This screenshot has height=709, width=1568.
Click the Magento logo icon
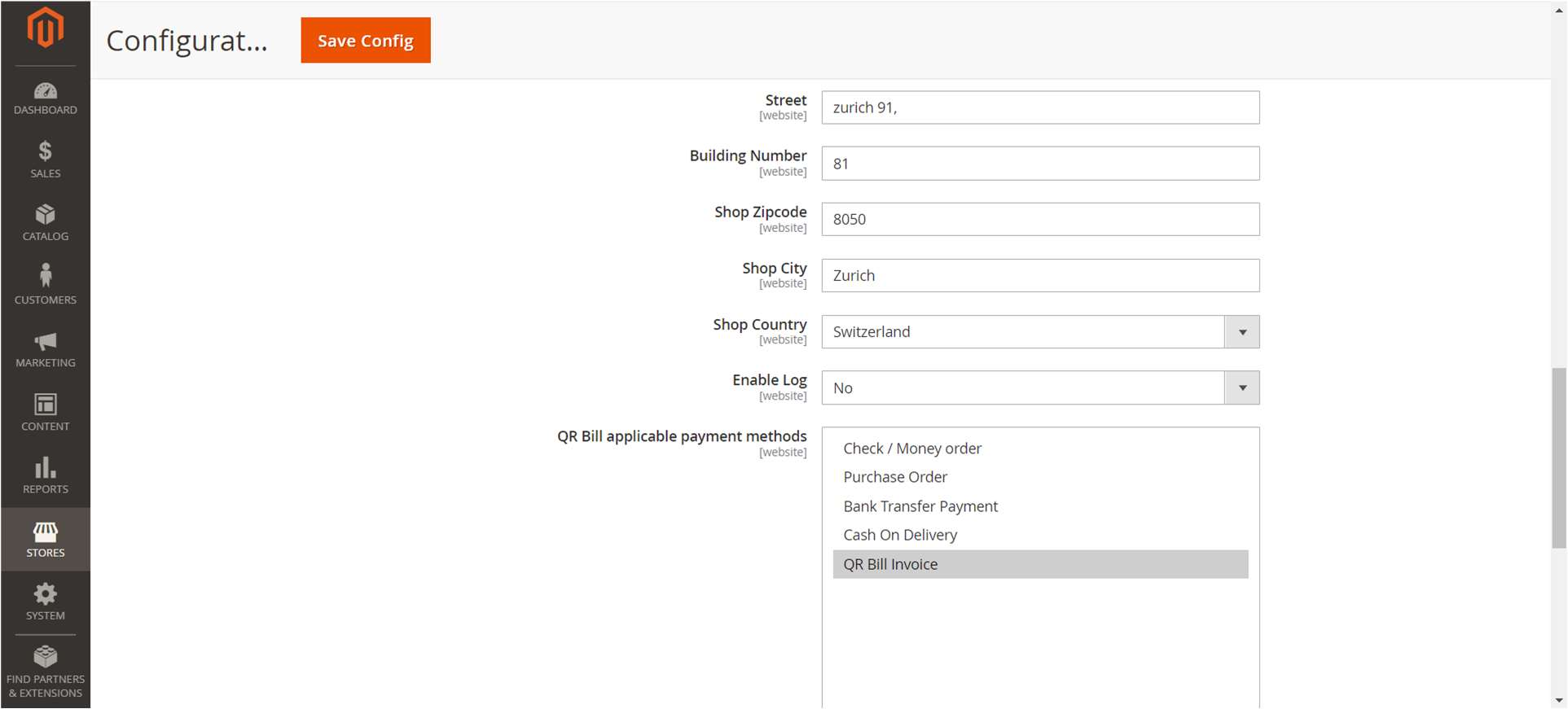[x=45, y=28]
